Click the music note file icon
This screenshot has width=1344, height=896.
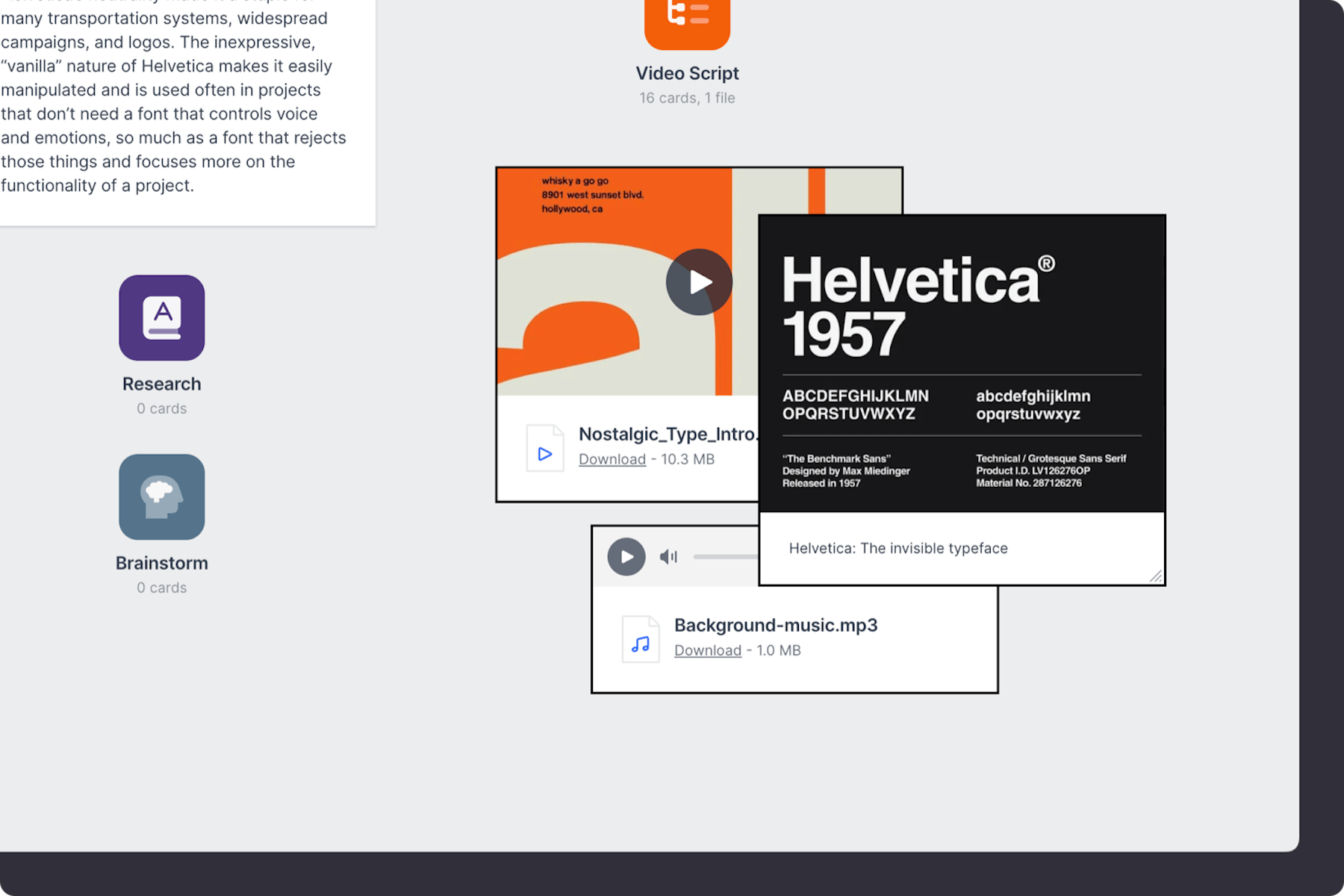[641, 640]
